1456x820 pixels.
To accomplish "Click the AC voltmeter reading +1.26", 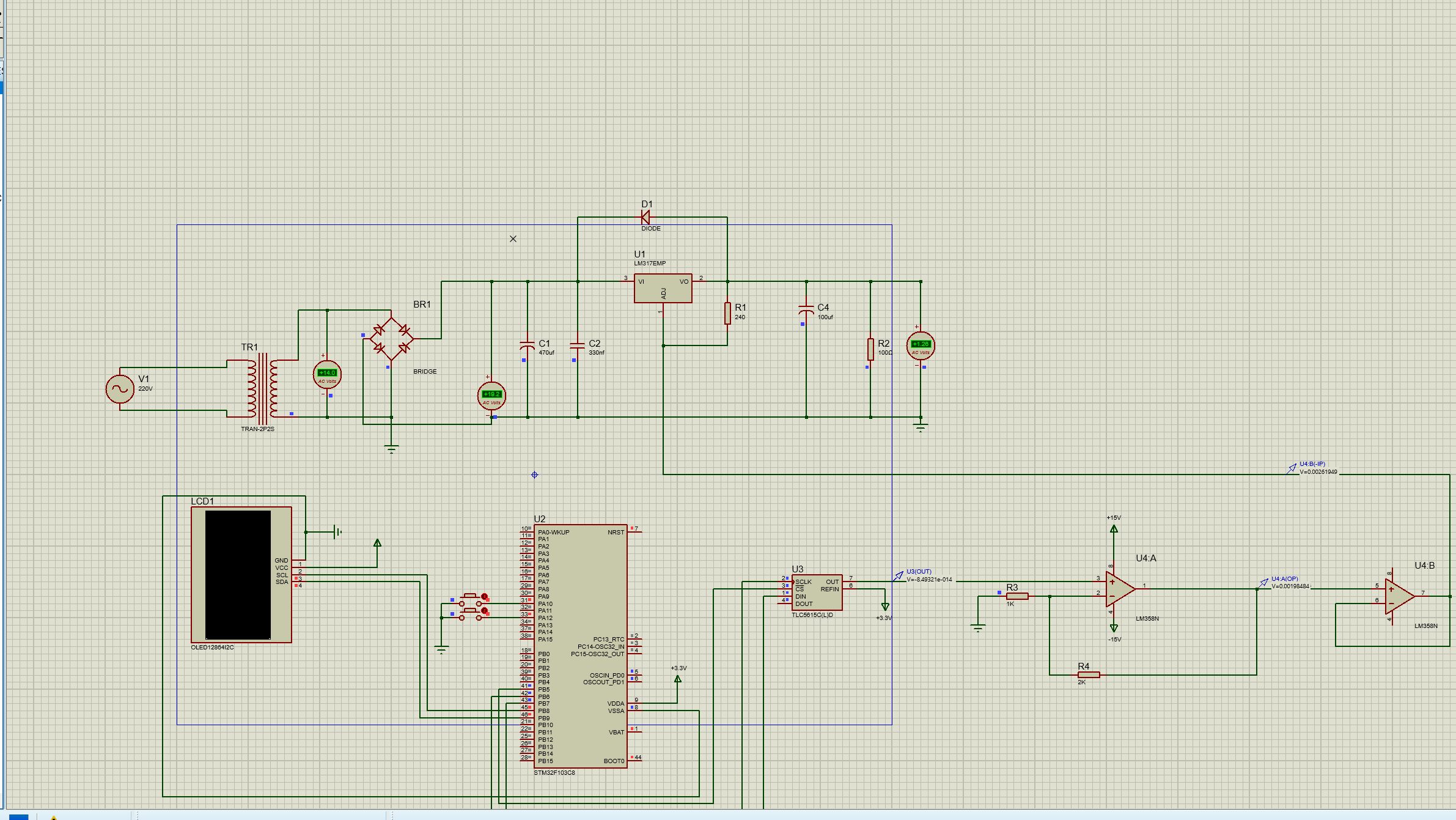I will (921, 346).
